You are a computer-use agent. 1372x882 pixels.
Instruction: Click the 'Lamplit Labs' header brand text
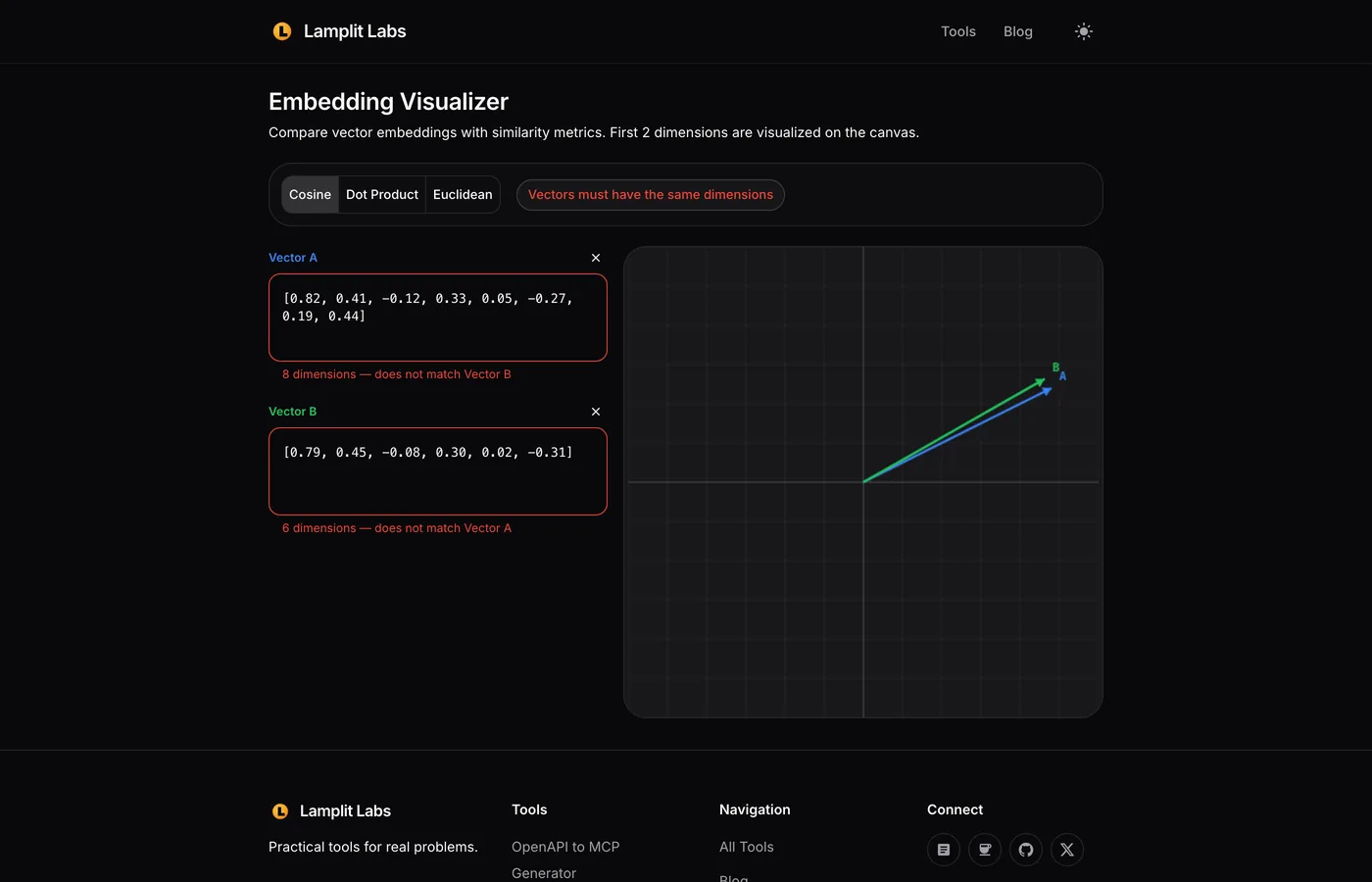click(x=355, y=31)
